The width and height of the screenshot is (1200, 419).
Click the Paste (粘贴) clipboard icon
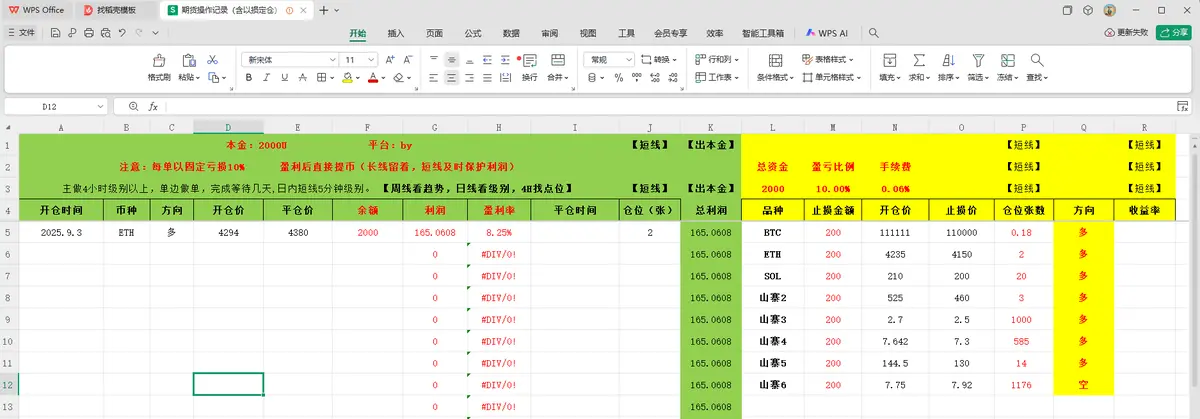[x=188, y=60]
